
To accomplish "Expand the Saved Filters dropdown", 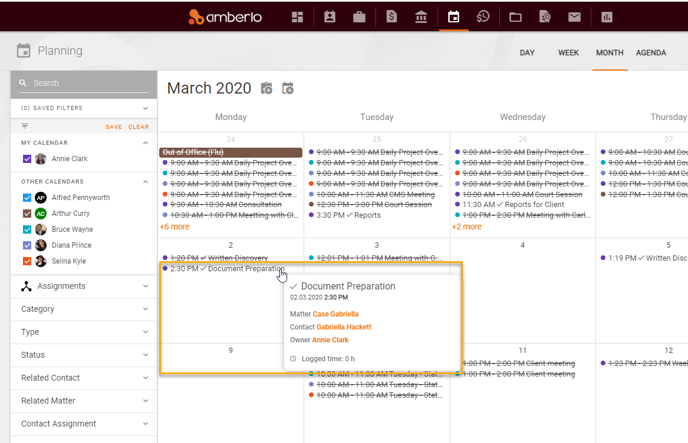I will [x=145, y=108].
